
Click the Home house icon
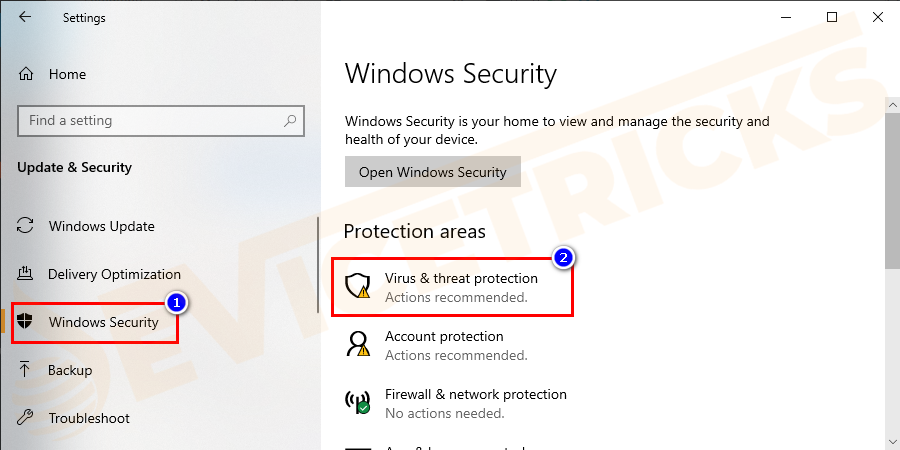[27, 74]
